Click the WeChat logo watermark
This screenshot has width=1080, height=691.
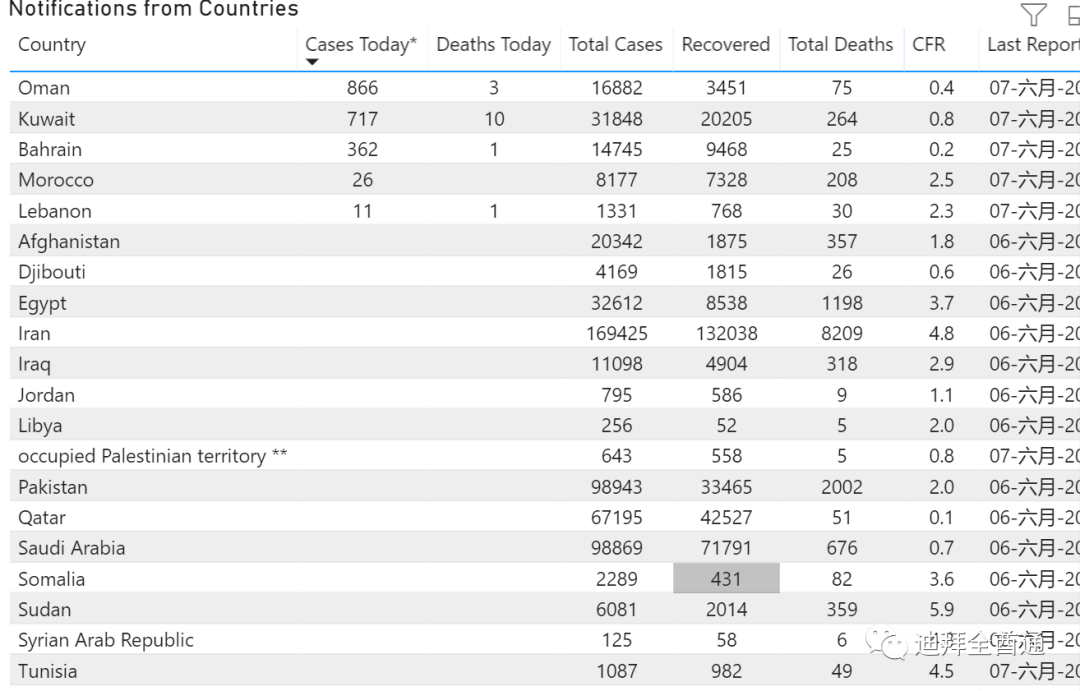click(884, 642)
